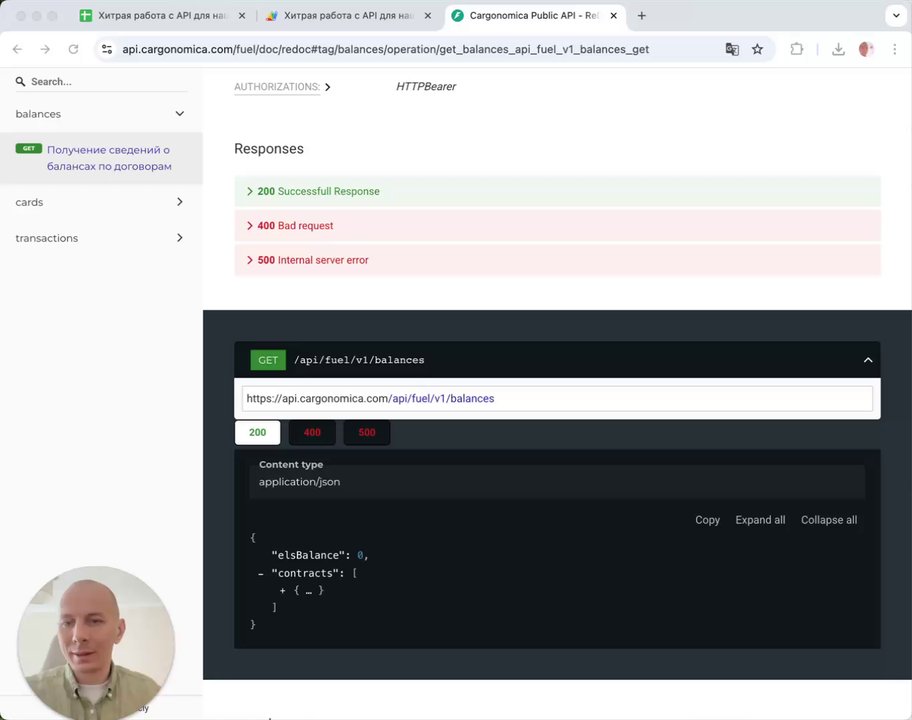Collapse the "contracts" array in JSON
The image size is (912, 720).
point(261,574)
